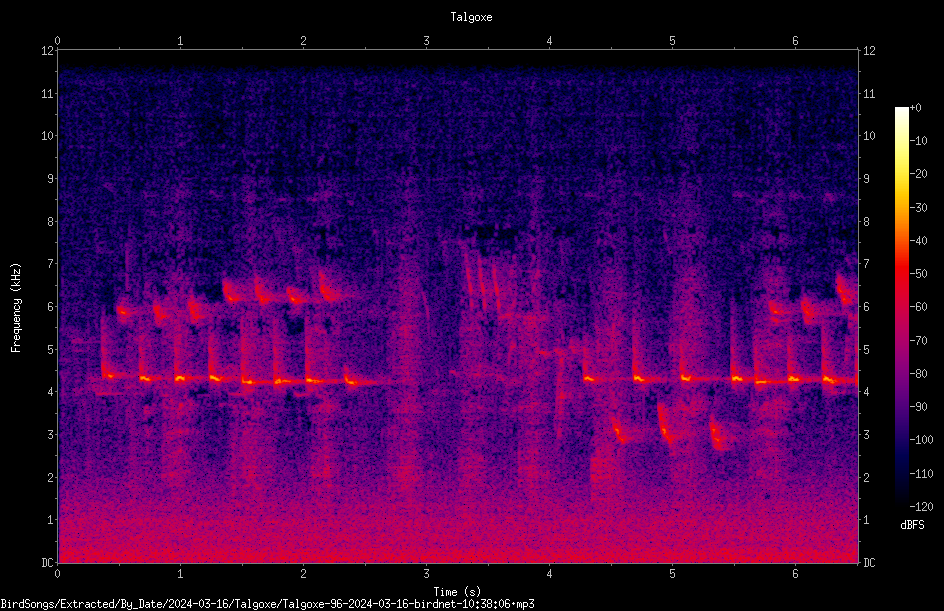Click the Talgoxe title above the spectrogram
944x611 pixels.
click(x=471, y=17)
